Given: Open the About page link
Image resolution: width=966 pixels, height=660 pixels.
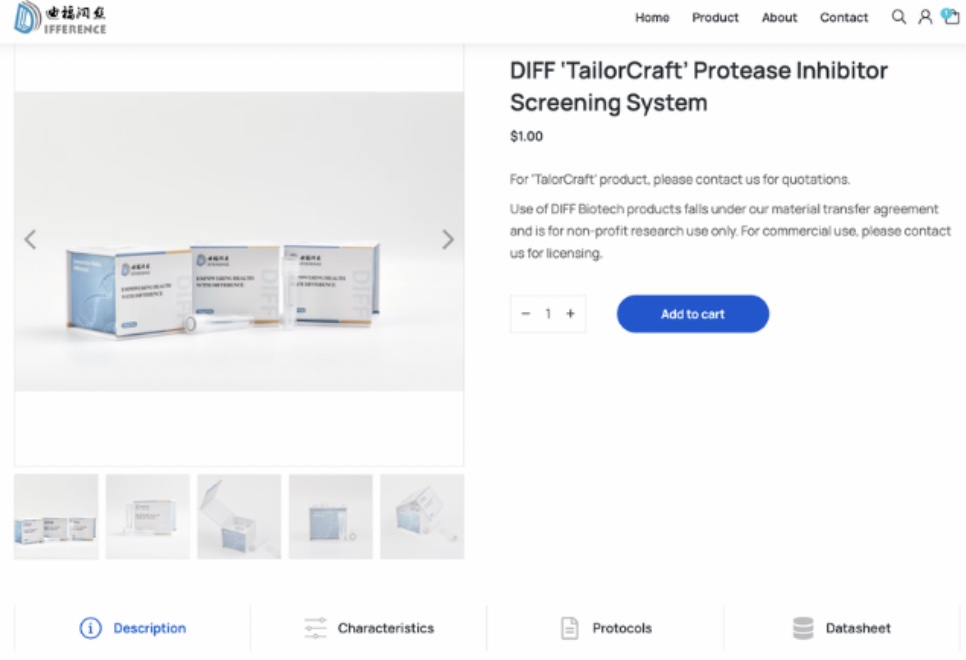Looking at the screenshot, I should click(779, 17).
